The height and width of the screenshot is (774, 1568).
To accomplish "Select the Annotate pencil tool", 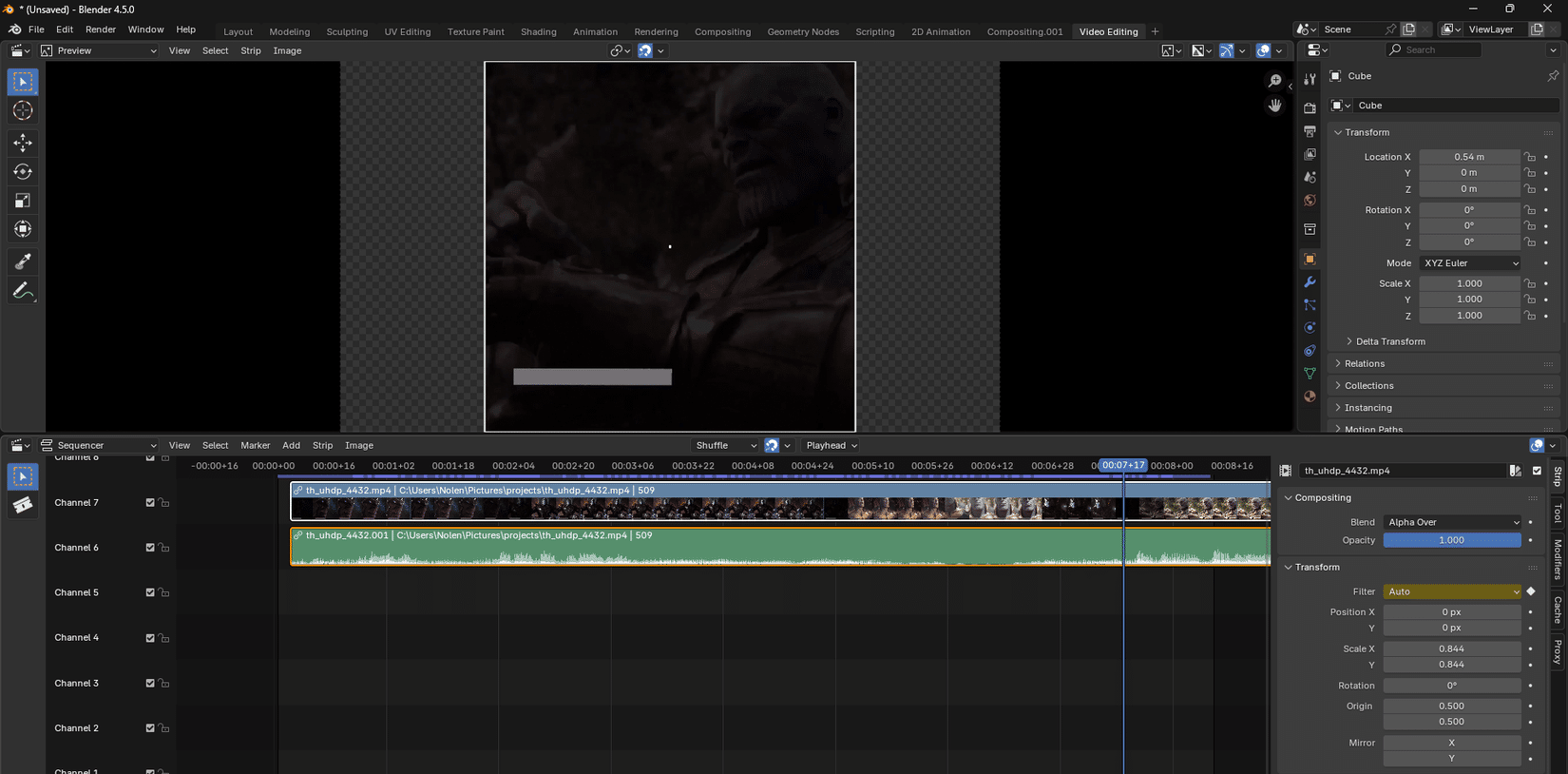I will click(23, 291).
